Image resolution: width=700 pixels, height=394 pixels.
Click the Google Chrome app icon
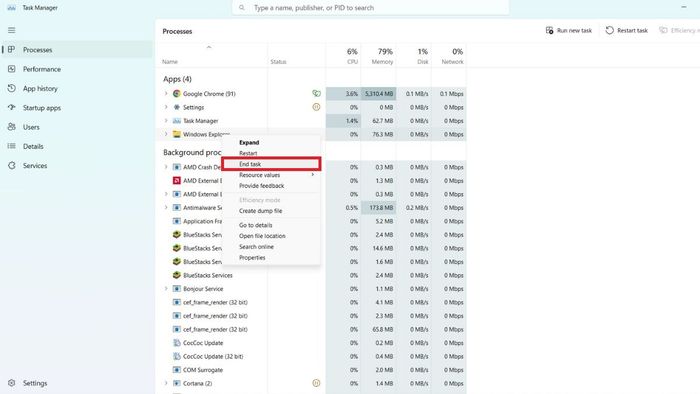click(x=177, y=94)
